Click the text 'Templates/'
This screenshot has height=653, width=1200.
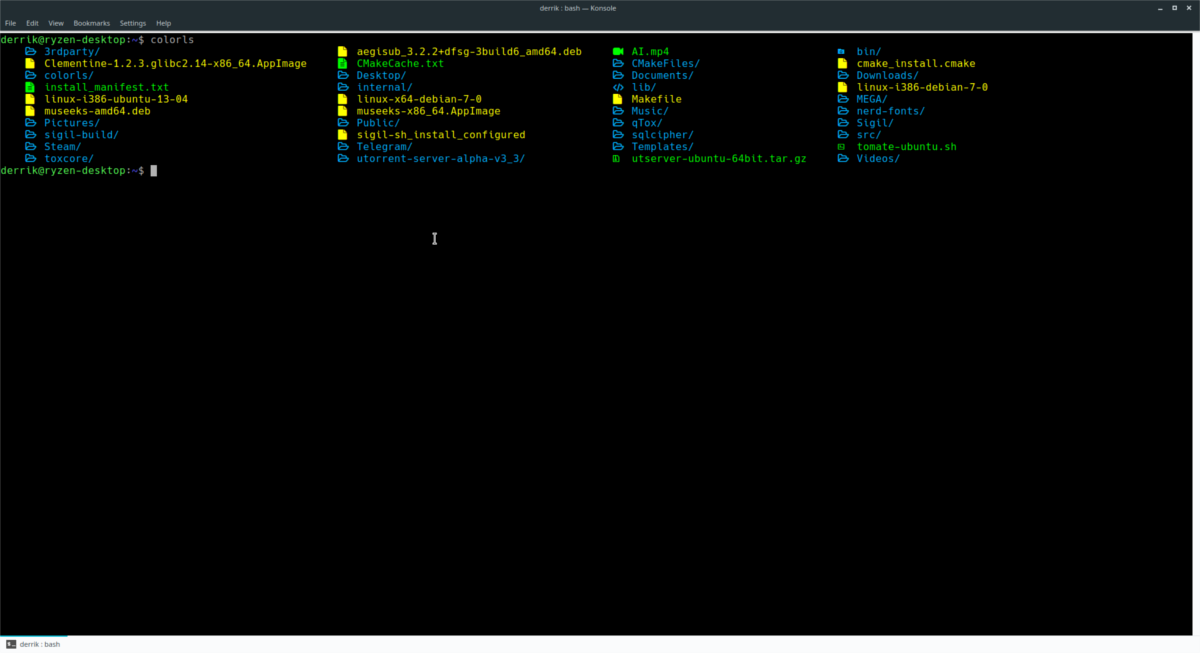tap(662, 146)
